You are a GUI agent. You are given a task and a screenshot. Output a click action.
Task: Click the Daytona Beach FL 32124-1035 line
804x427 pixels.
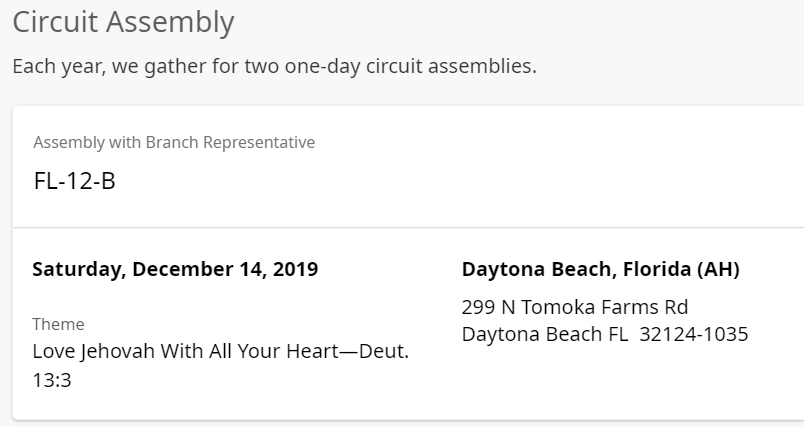pos(604,334)
